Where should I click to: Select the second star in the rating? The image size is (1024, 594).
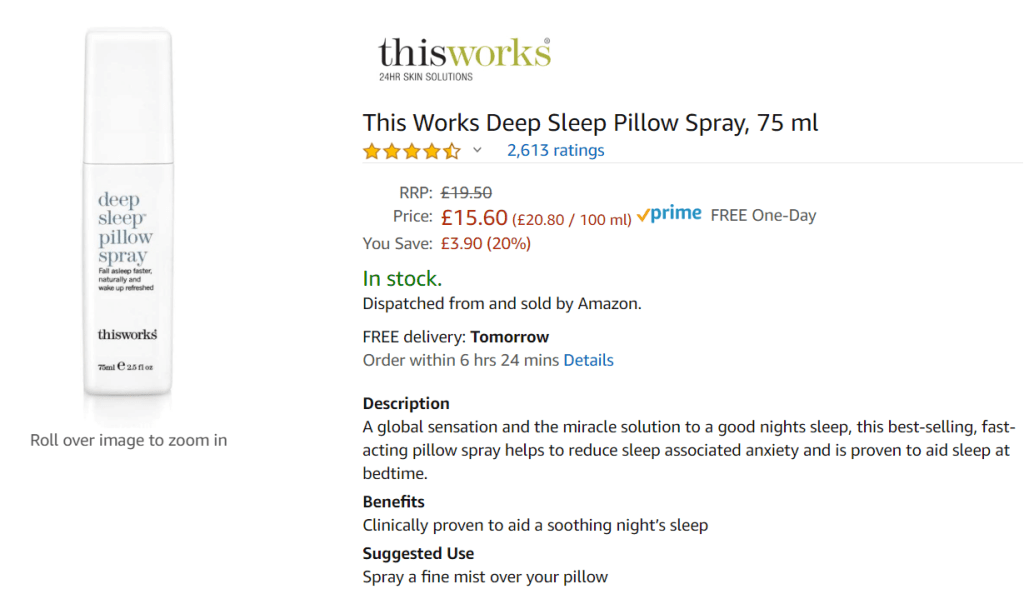coord(391,150)
